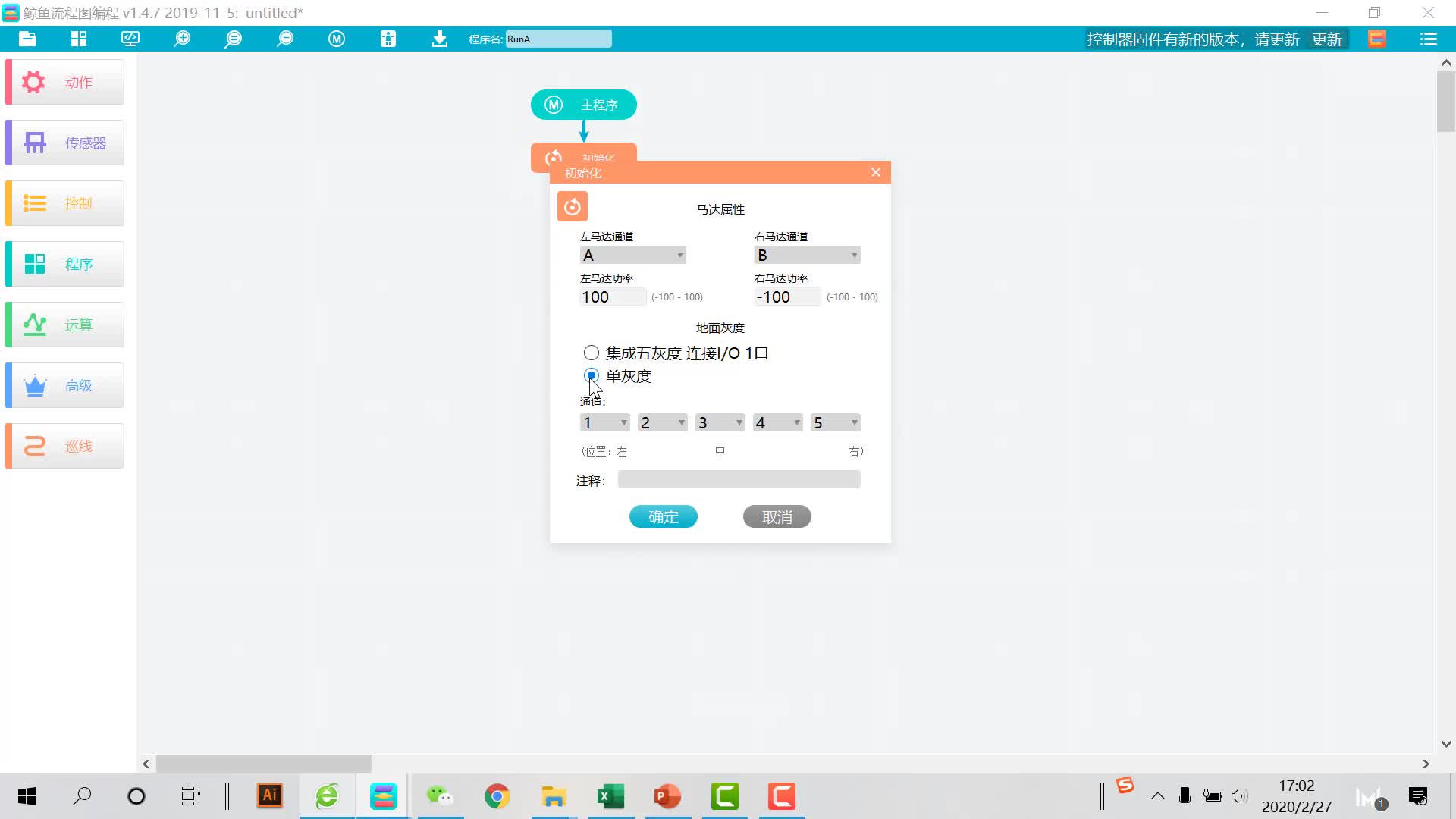This screenshot has width=1456, height=819.
Task: Select the 单灰度 radio option
Action: (591, 375)
